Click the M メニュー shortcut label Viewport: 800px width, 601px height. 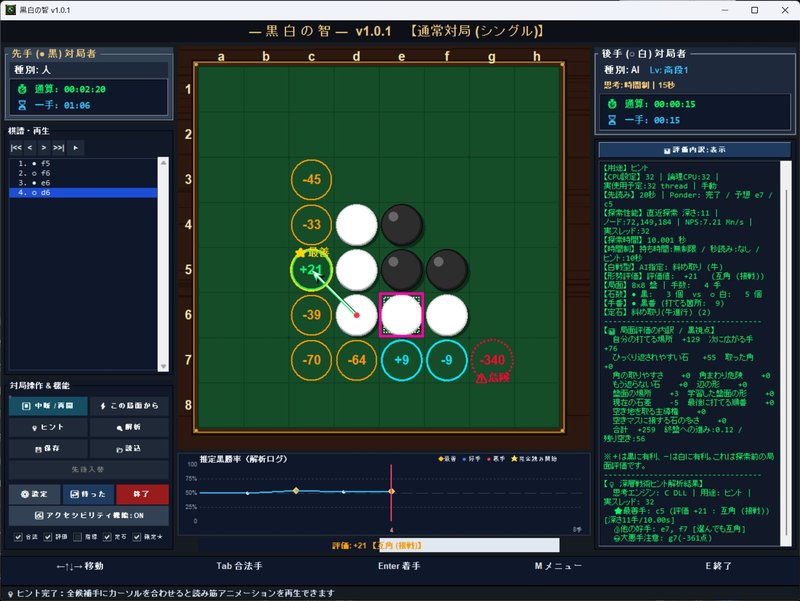(x=558, y=566)
